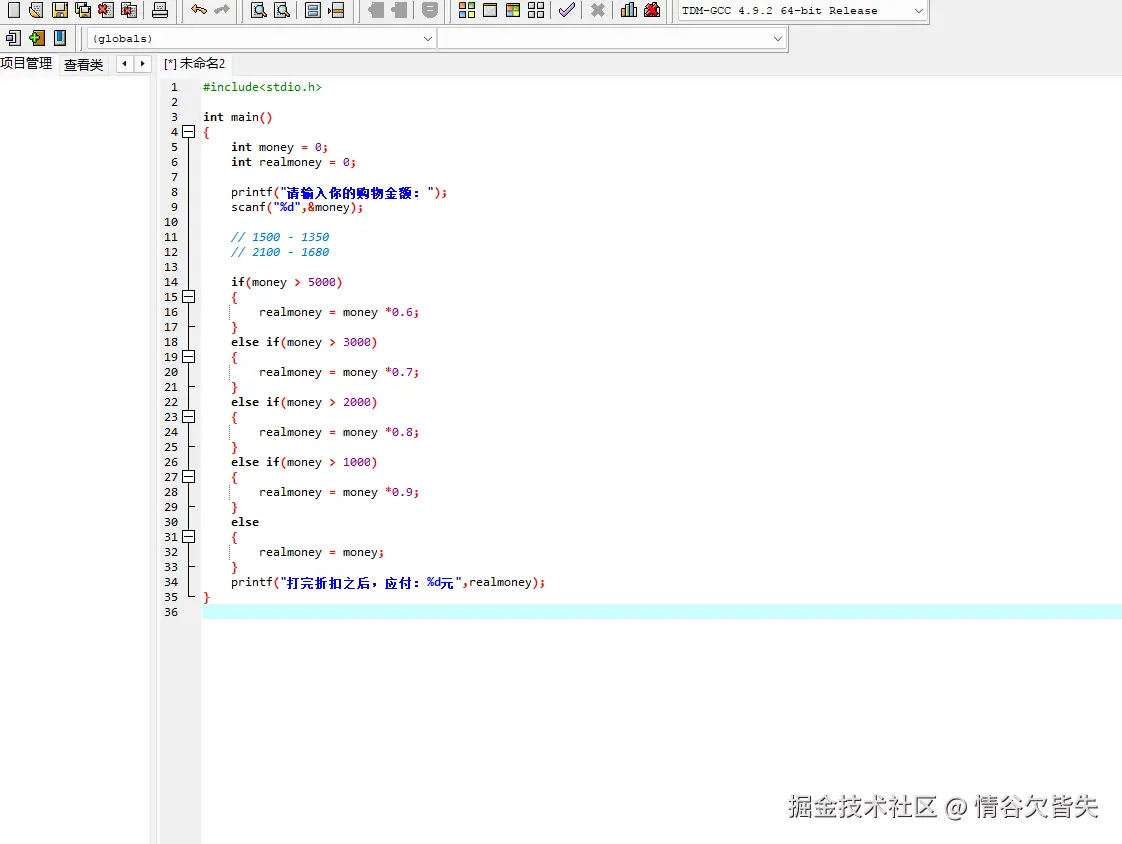Click line number 10 in gutter
The image size is (1122, 844).
click(x=171, y=222)
